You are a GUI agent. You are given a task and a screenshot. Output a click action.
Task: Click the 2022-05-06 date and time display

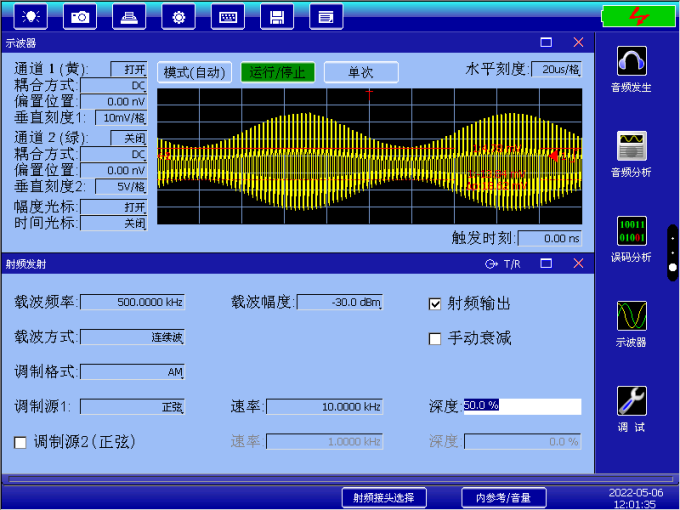tap(636, 498)
